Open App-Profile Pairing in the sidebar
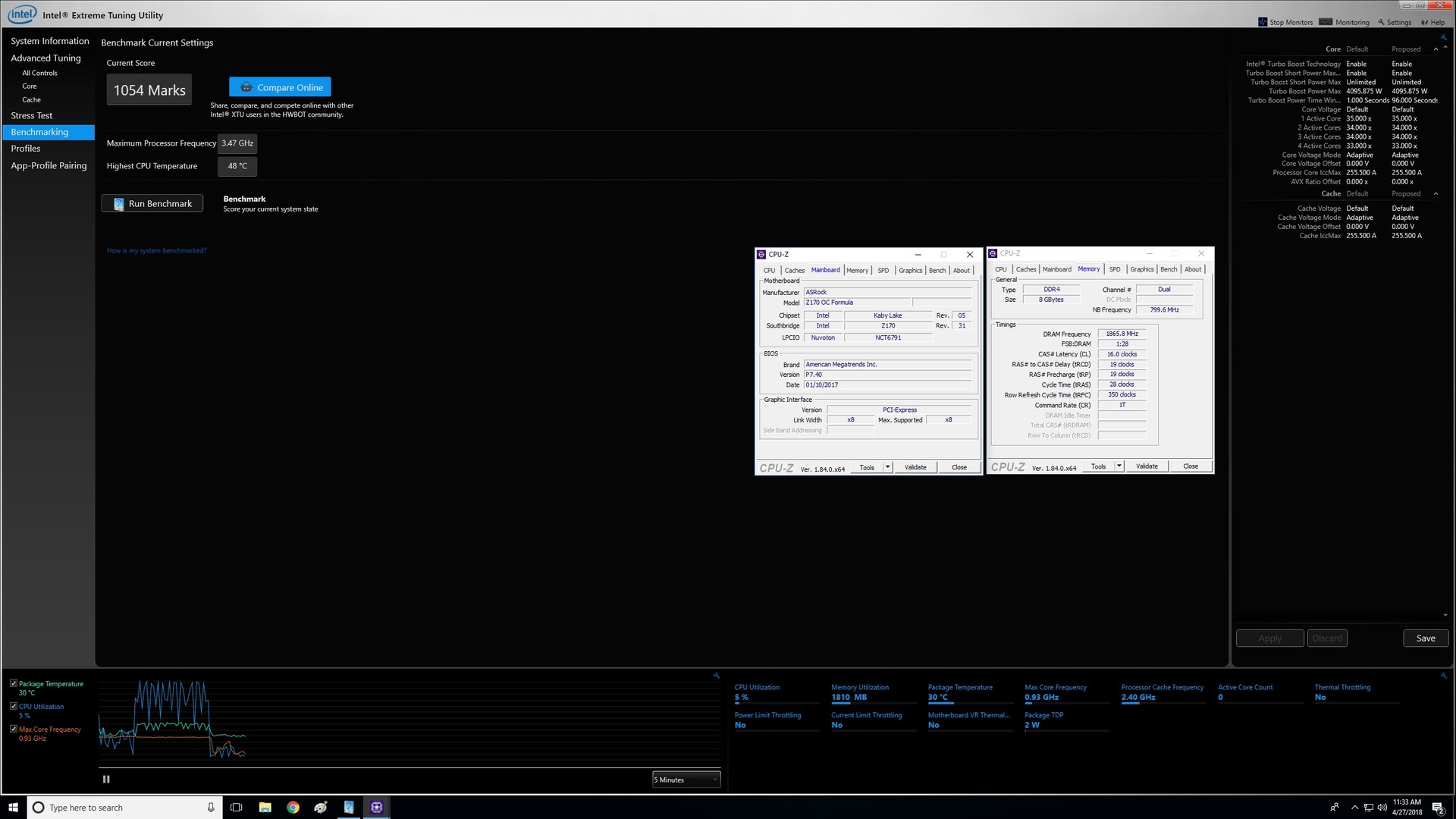Screen dimensions: 1456x819 [49, 165]
